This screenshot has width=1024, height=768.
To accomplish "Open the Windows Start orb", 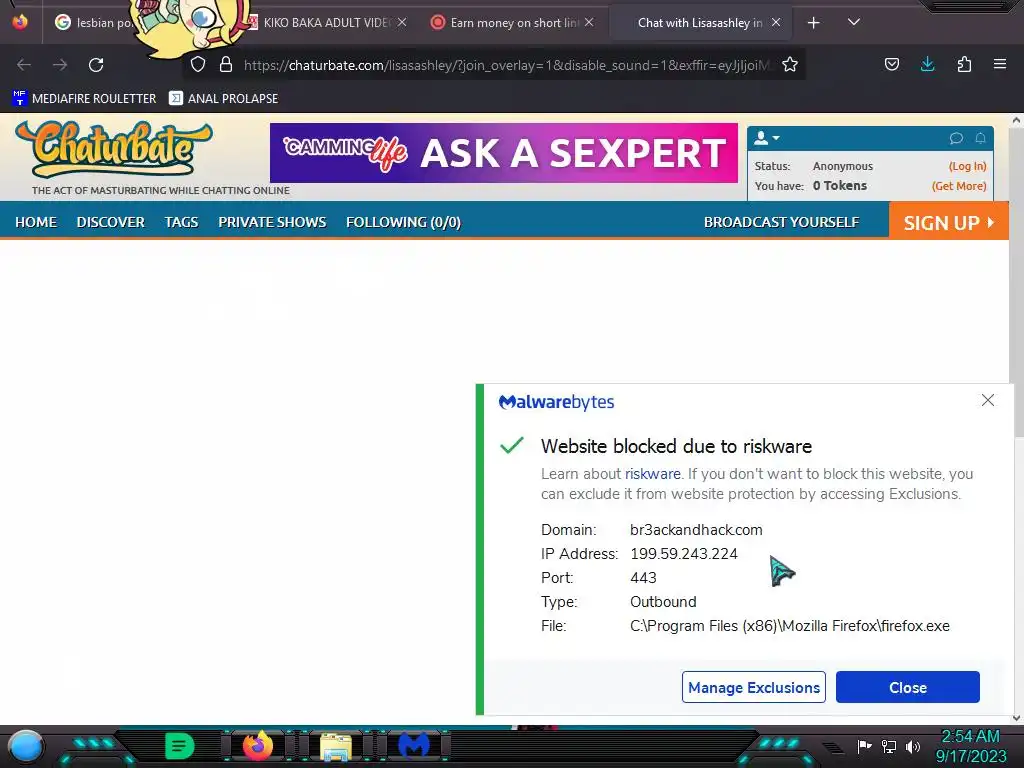I will pos(25,746).
